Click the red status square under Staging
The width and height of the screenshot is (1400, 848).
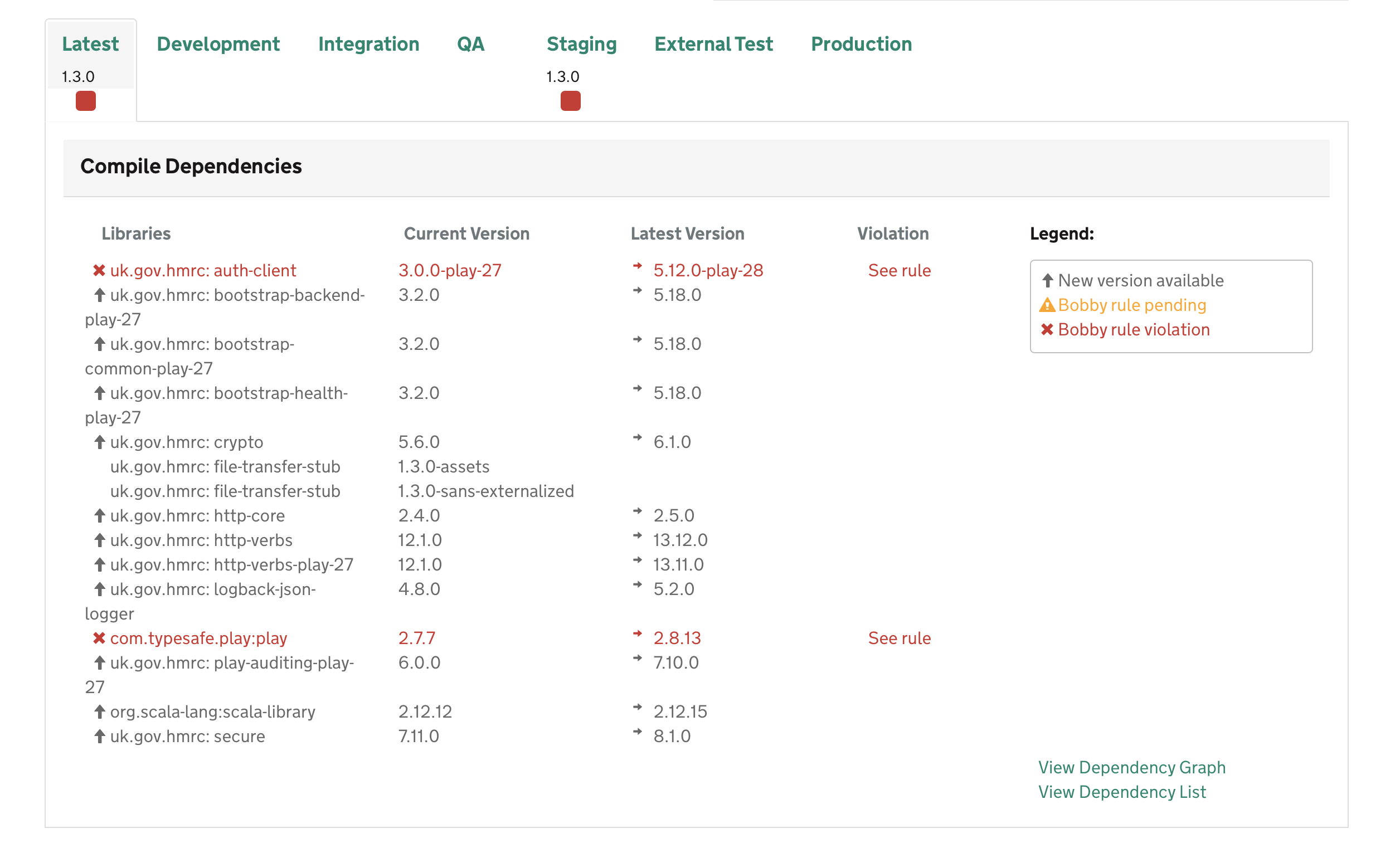(571, 100)
